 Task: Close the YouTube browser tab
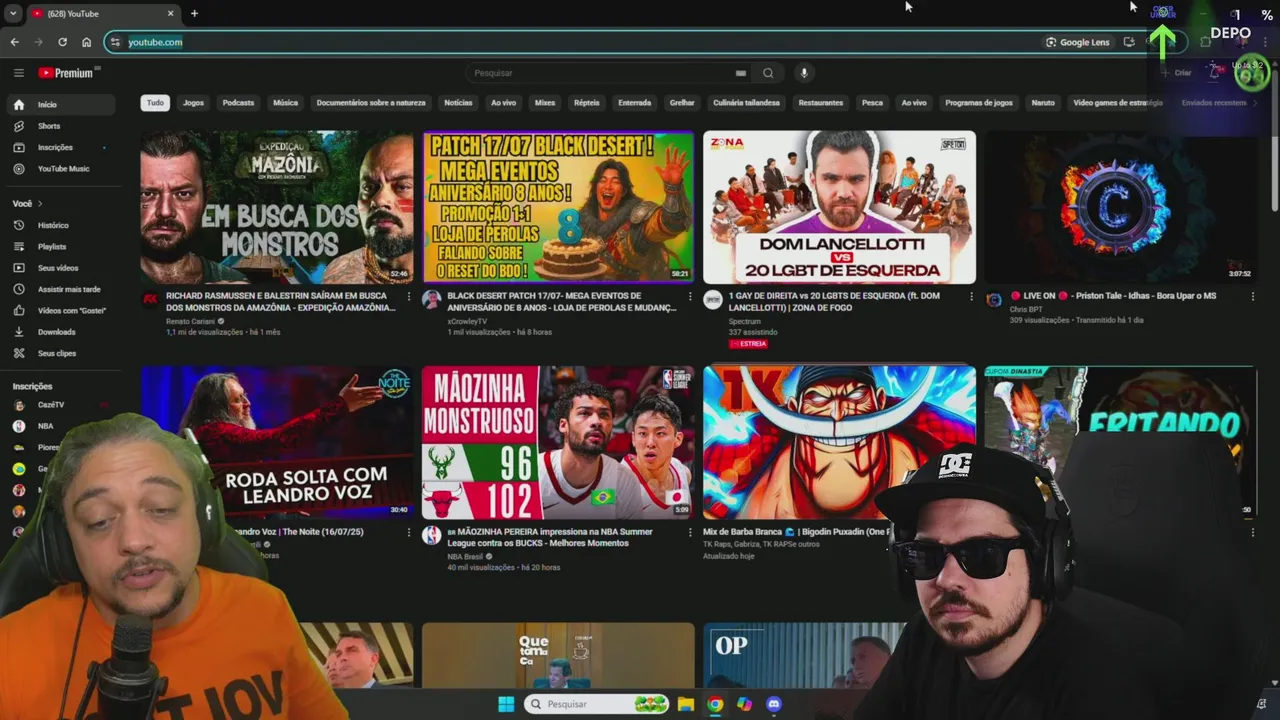(170, 13)
